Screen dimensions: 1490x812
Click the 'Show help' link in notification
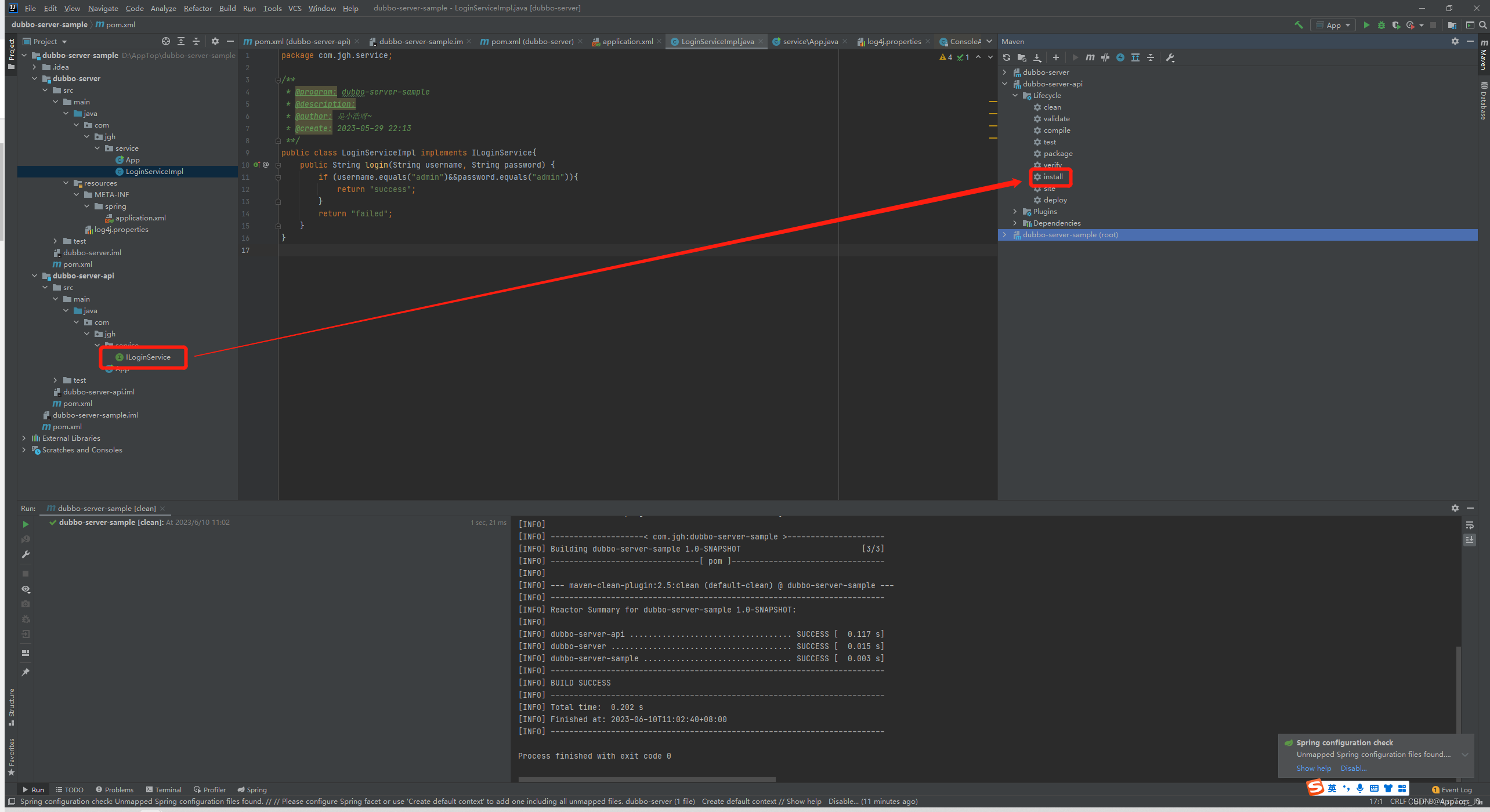(1314, 768)
